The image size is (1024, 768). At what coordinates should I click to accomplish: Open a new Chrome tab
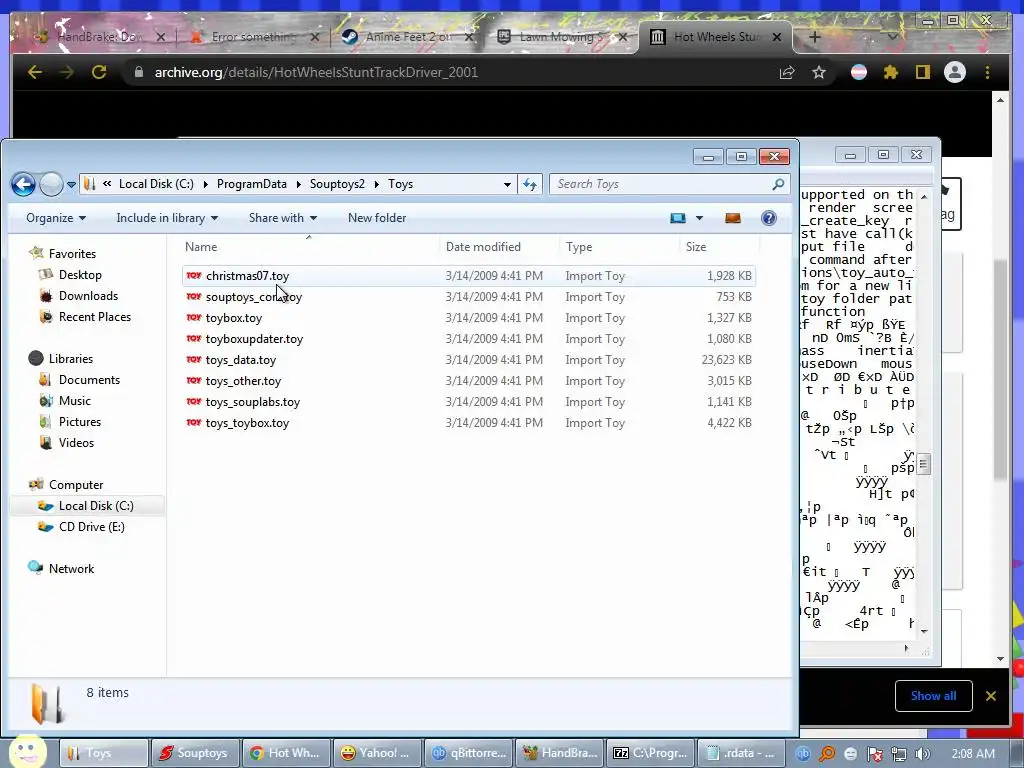coord(814,37)
